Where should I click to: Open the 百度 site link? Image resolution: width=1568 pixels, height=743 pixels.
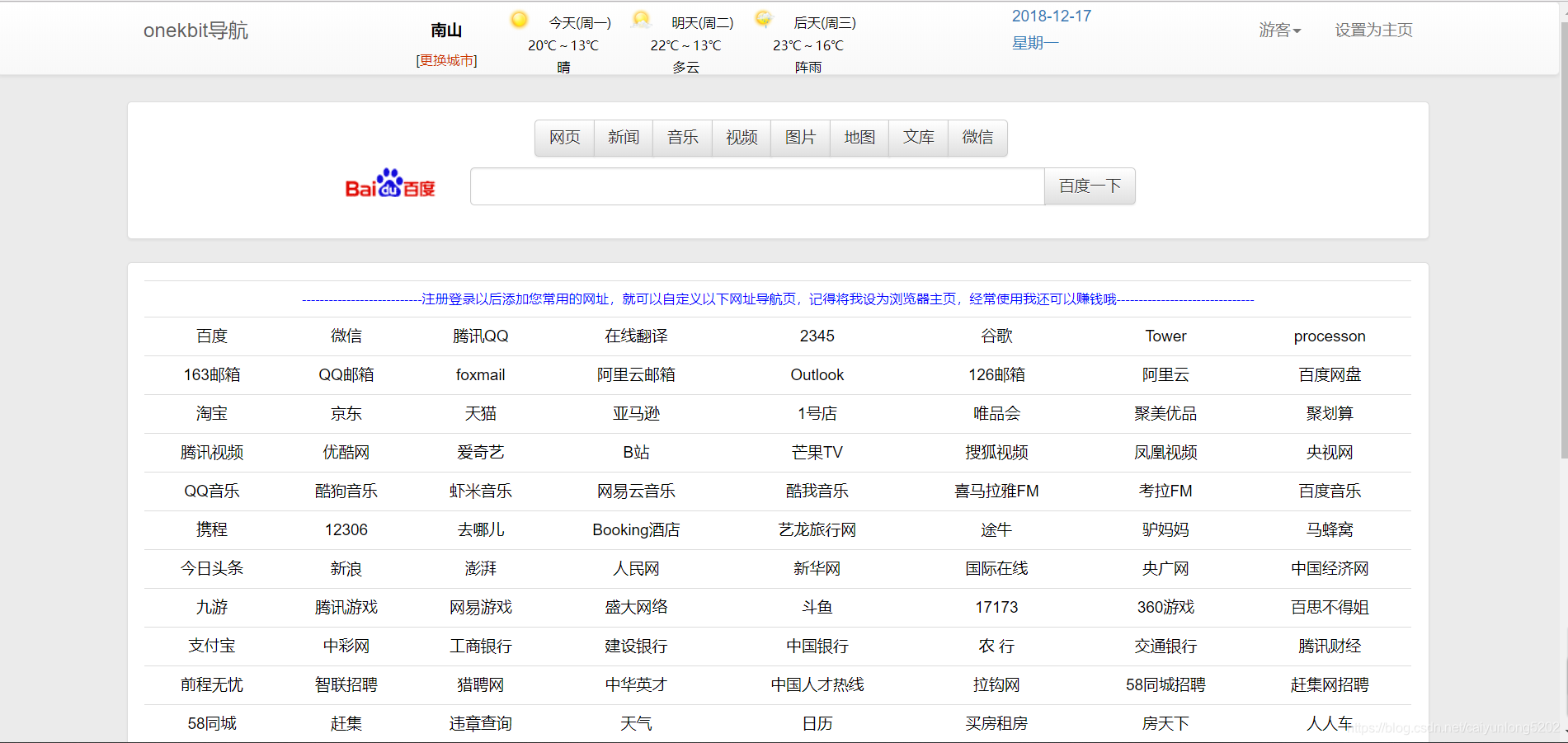(x=212, y=336)
